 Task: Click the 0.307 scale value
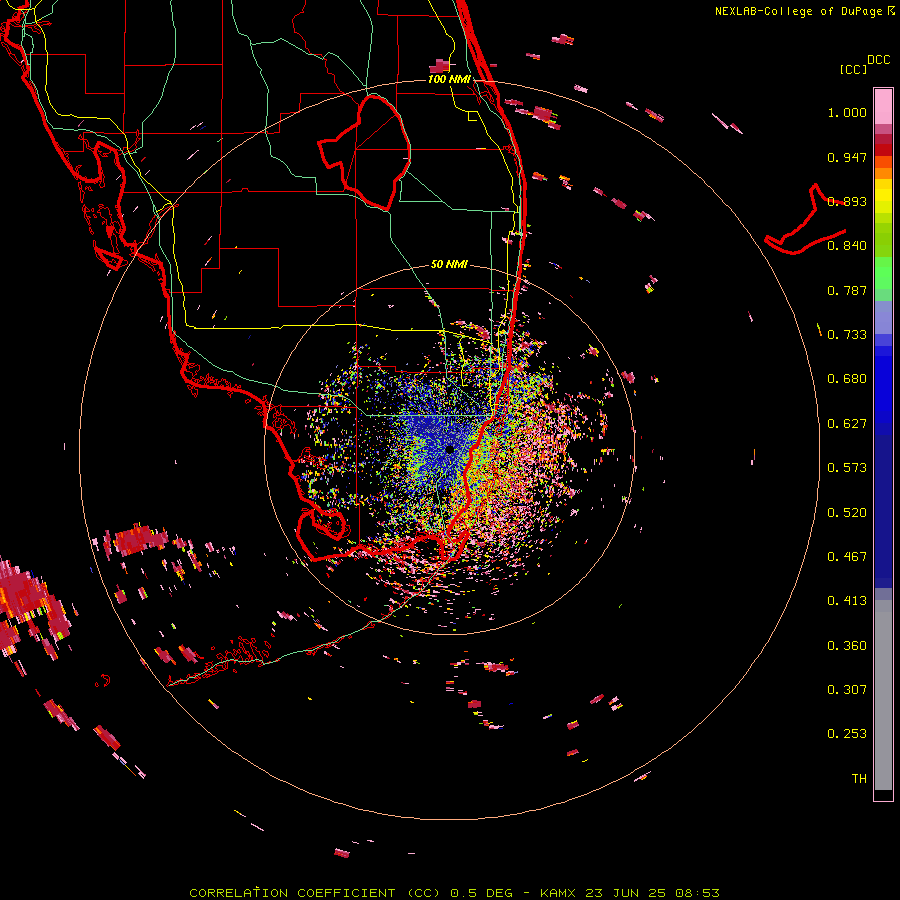(x=847, y=690)
